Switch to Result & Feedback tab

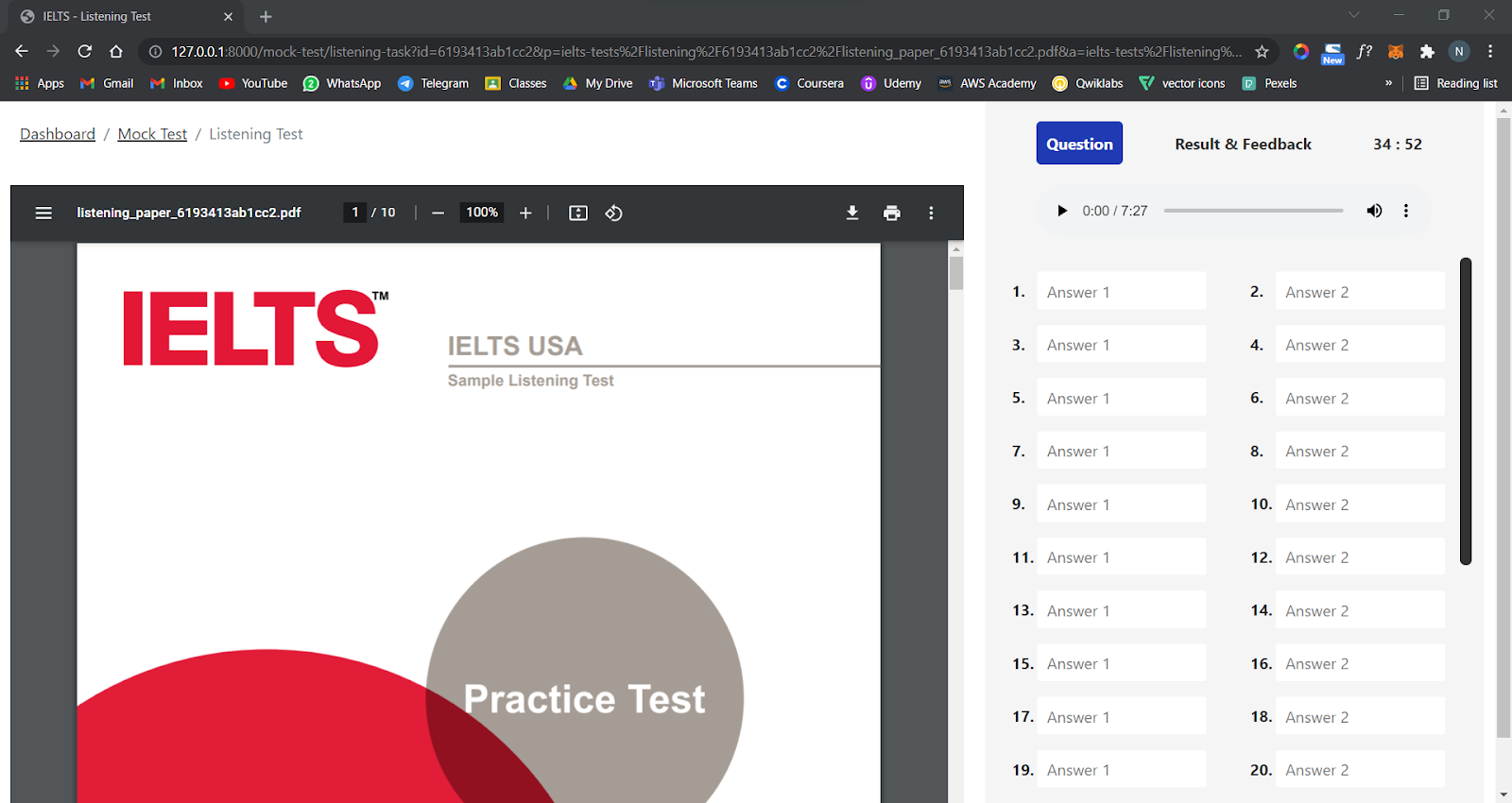pos(1243,144)
